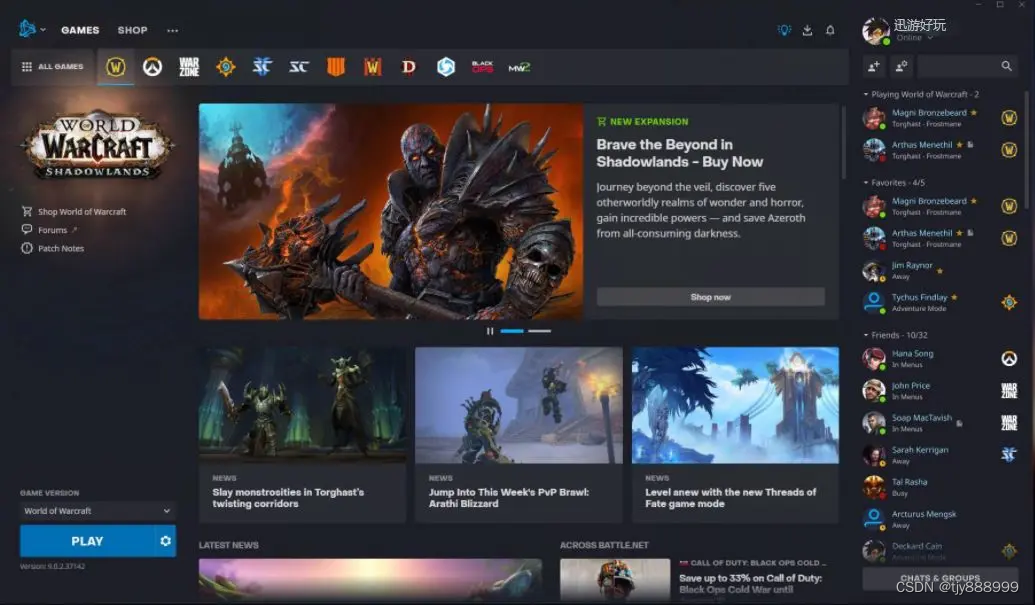
Task: Select Sarah Kerrigan in friends list
Action: (941, 455)
